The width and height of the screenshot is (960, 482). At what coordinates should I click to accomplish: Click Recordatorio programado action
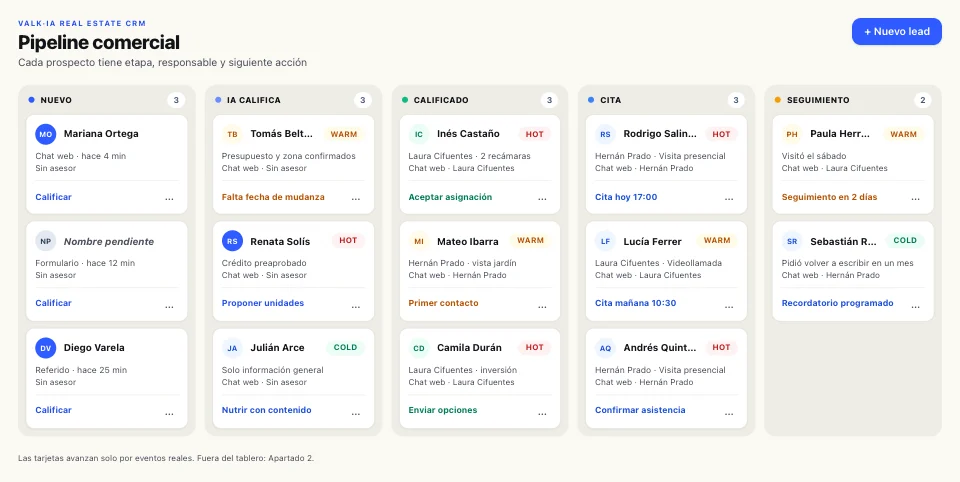(x=837, y=303)
